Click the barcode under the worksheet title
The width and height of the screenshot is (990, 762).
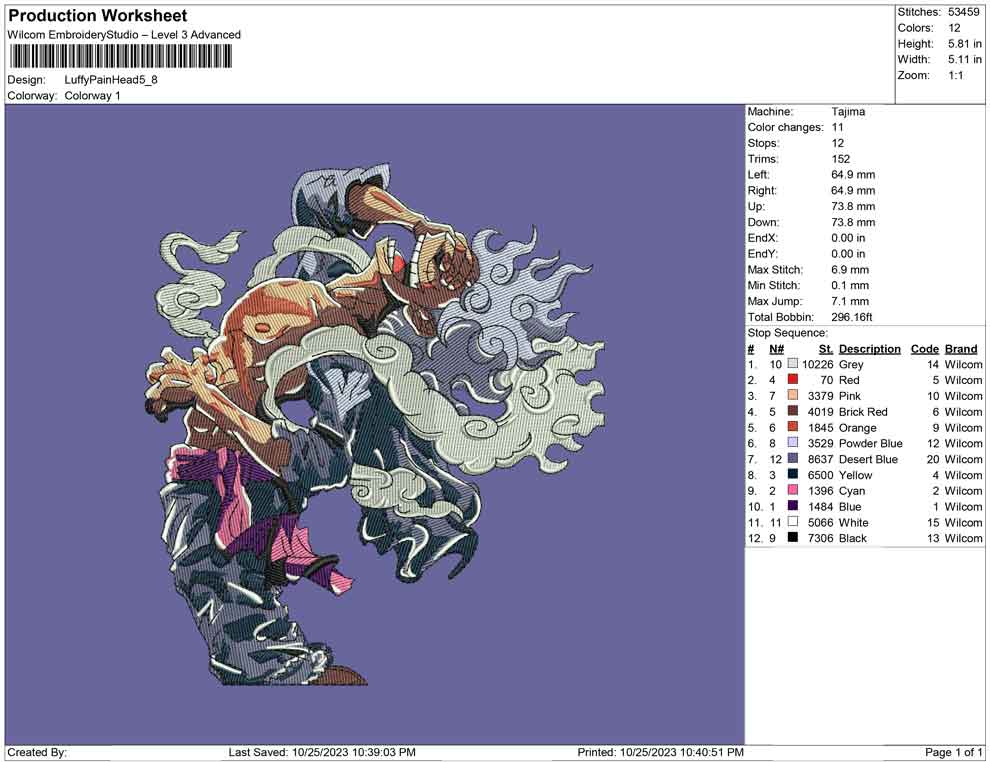click(120, 57)
